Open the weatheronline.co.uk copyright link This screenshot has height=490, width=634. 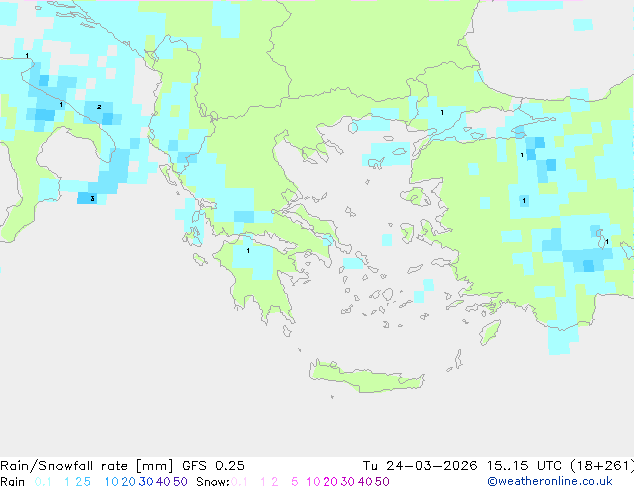point(550,481)
